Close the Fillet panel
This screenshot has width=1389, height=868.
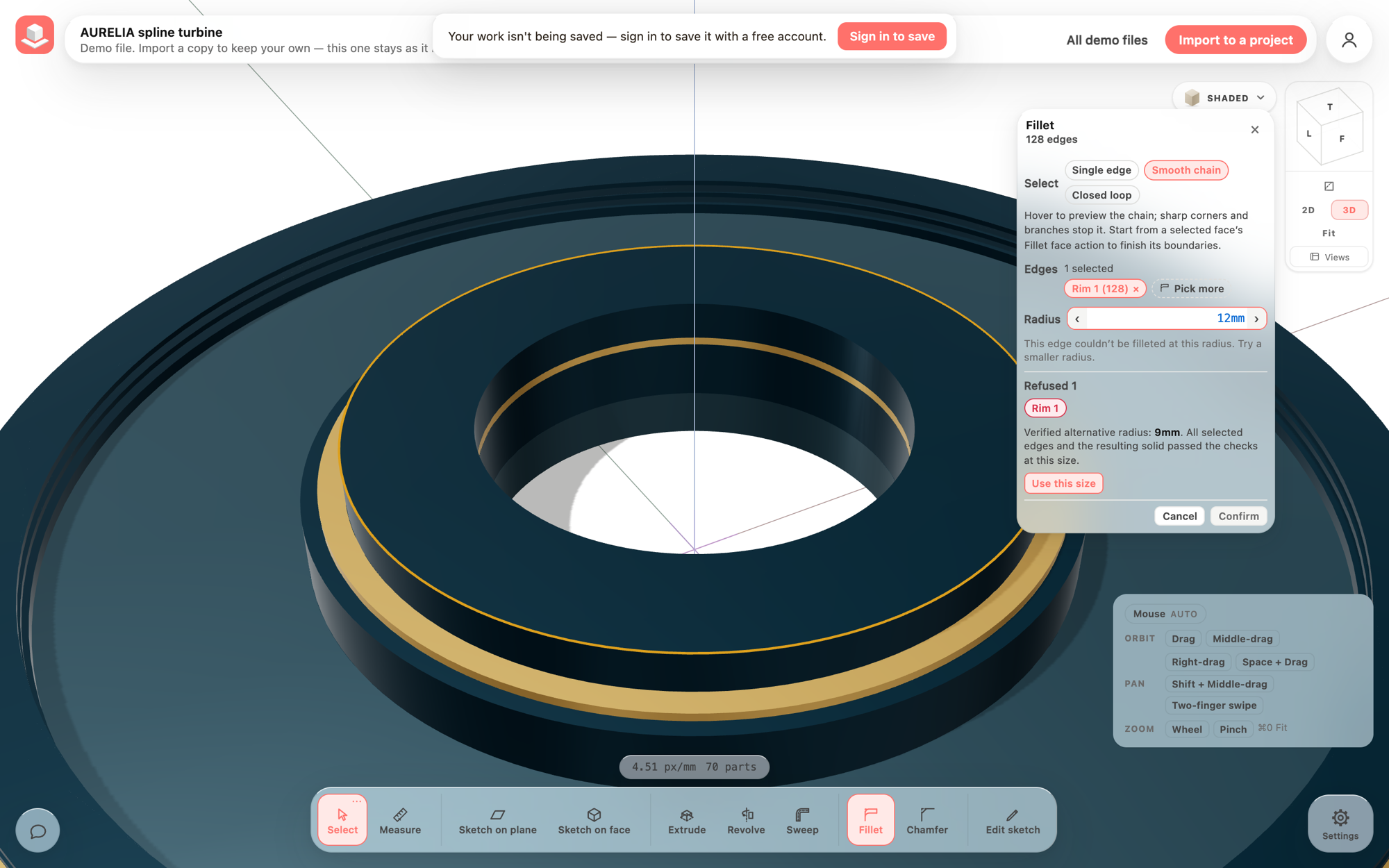click(x=1255, y=130)
